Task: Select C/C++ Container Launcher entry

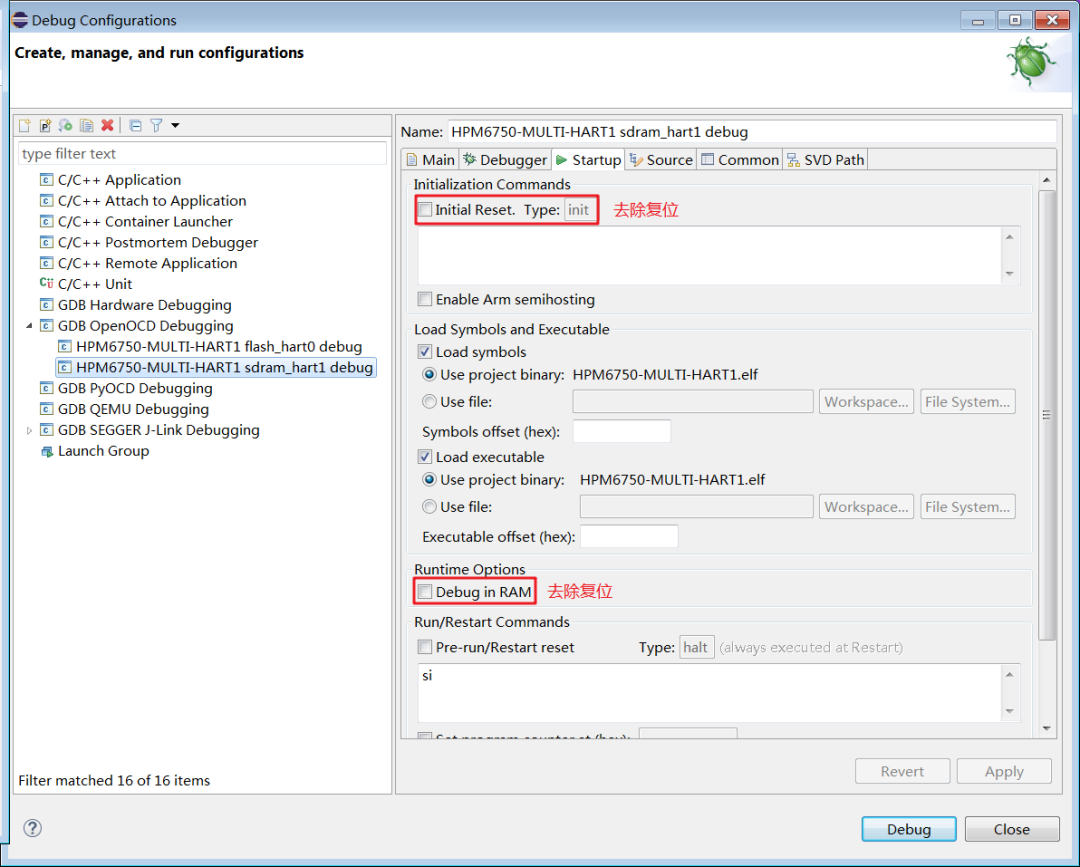Action: [145, 221]
